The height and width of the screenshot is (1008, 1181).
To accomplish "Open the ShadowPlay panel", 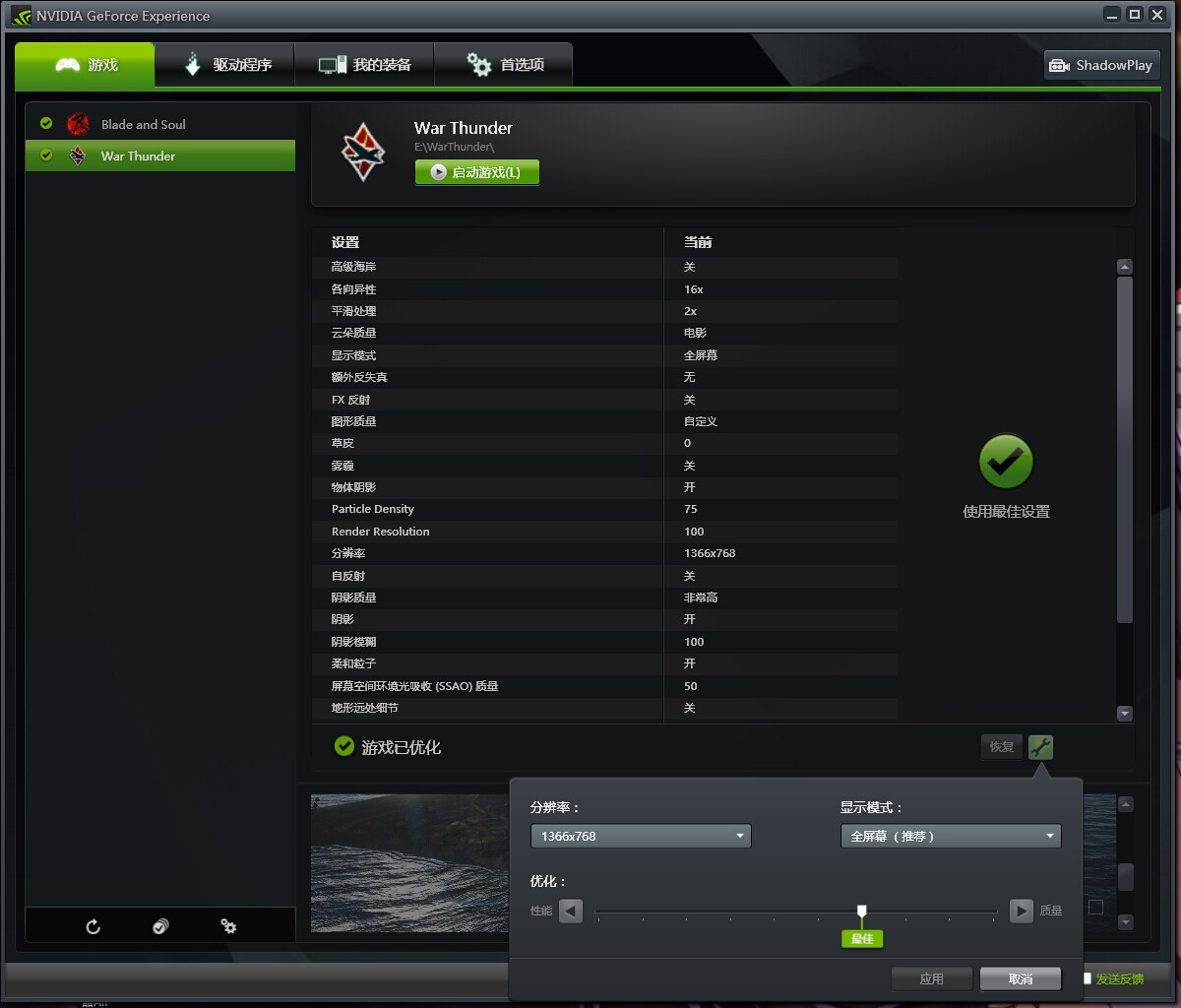I will 1101,65.
